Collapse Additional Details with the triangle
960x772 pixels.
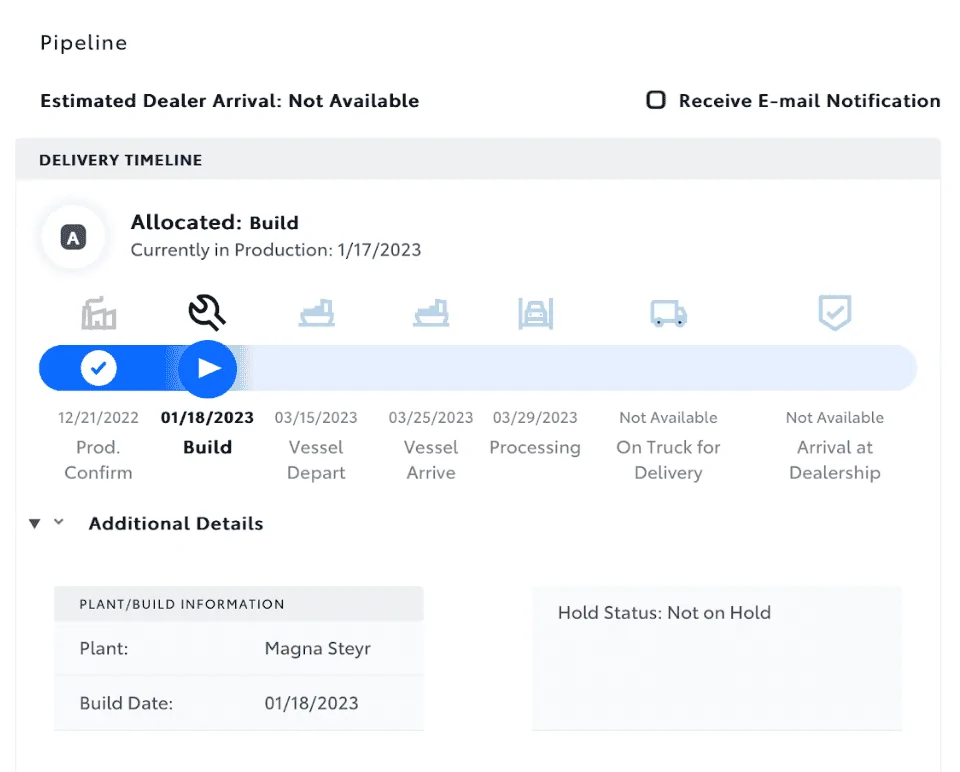(x=35, y=523)
